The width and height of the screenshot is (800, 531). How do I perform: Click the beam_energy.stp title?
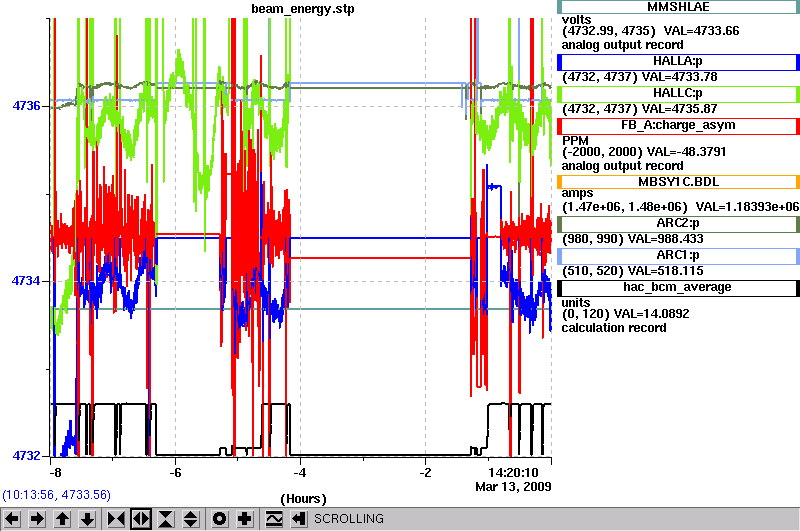[x=303, y=9]
